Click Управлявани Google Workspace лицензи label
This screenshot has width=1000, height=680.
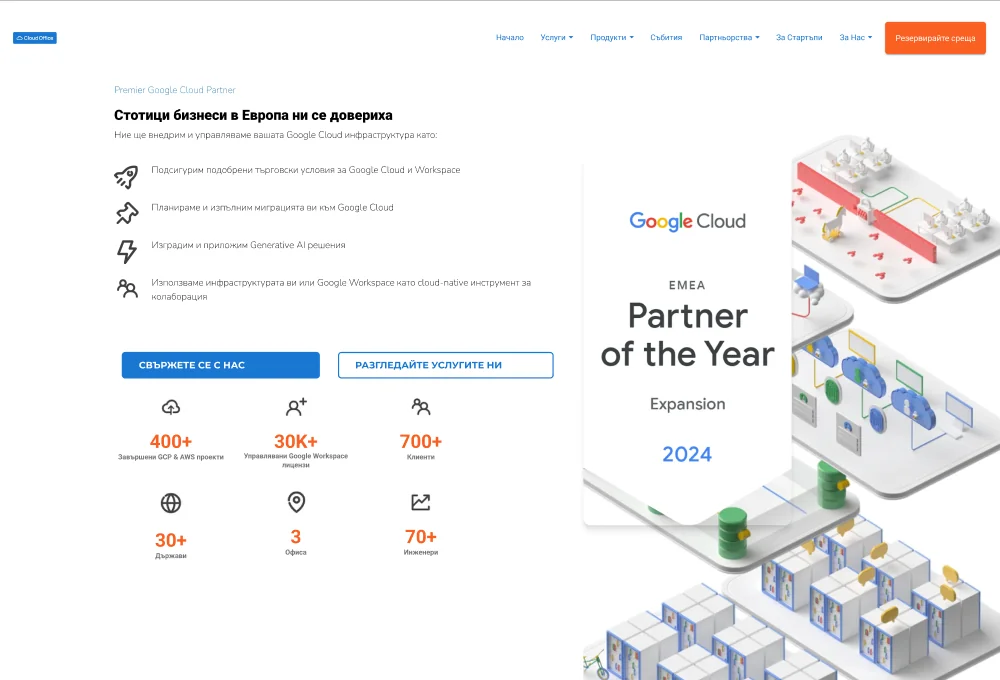(x=296, y=461)
